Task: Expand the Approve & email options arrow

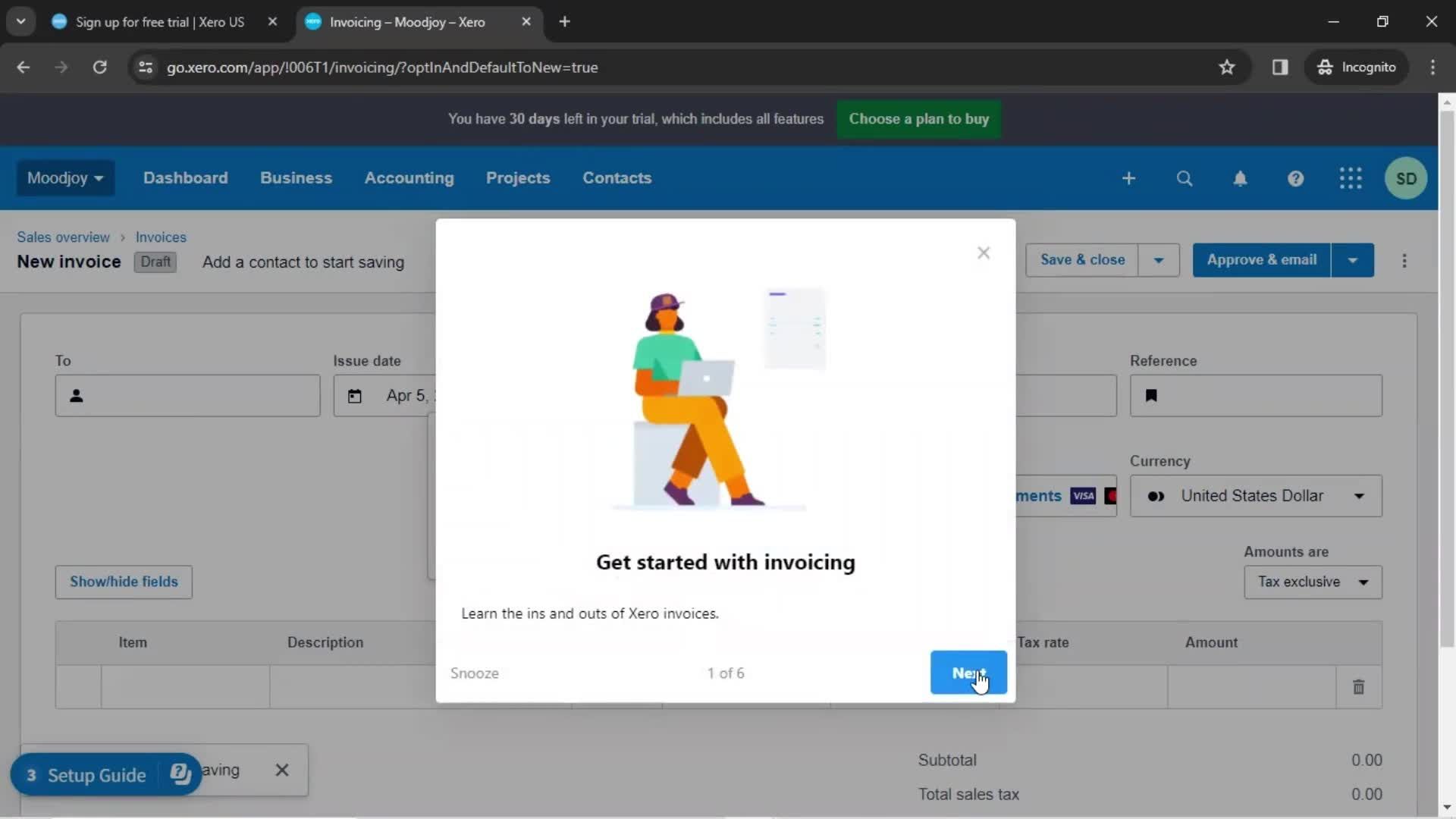Action: 1353,260
